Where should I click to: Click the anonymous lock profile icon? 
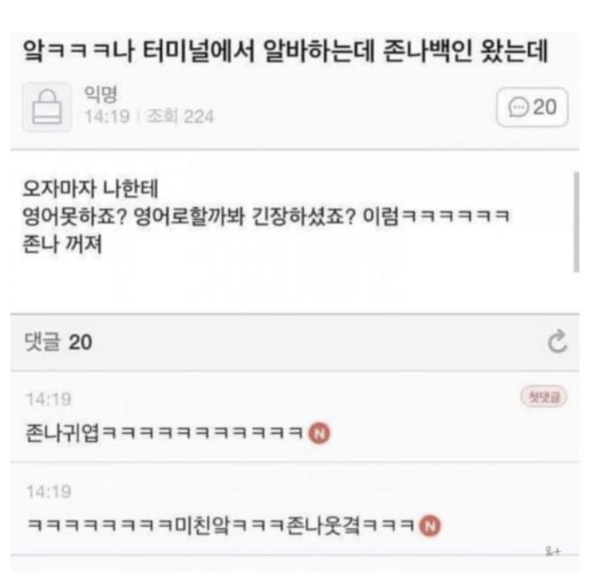point(47,107)
